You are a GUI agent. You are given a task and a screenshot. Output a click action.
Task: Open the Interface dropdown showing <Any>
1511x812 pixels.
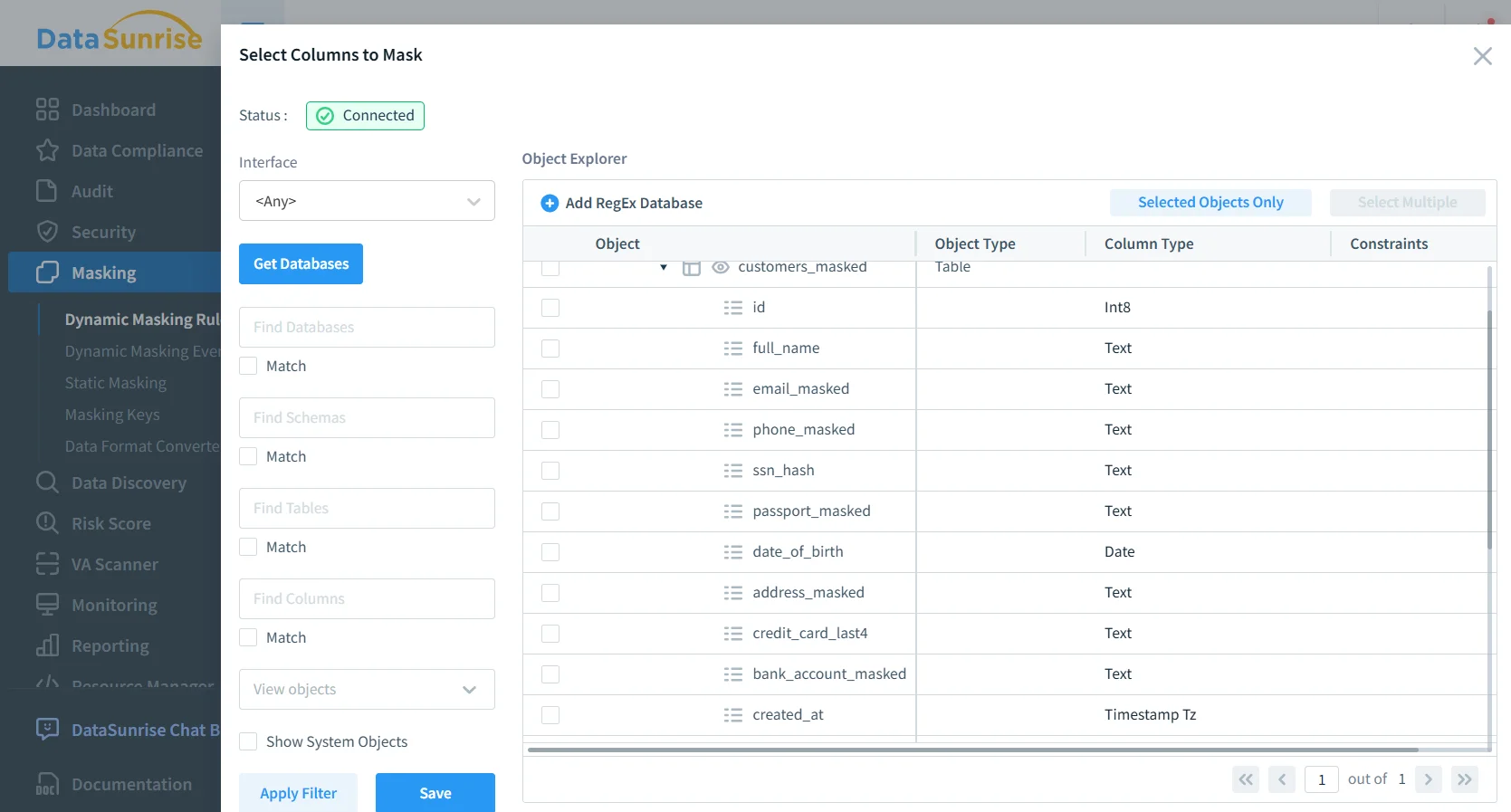(367, 201)
